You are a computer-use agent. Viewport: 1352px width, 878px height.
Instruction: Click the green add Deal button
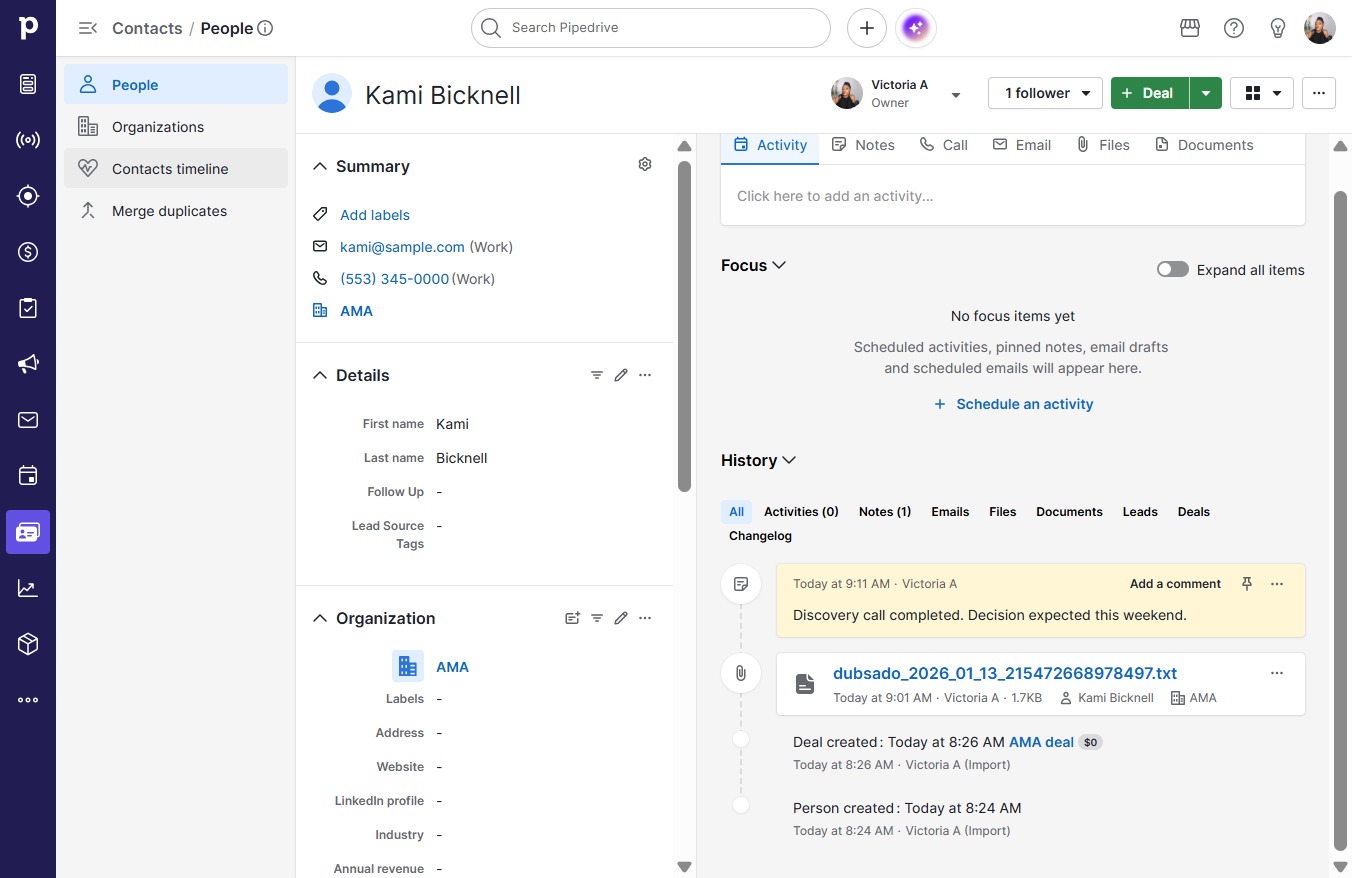1150,93
